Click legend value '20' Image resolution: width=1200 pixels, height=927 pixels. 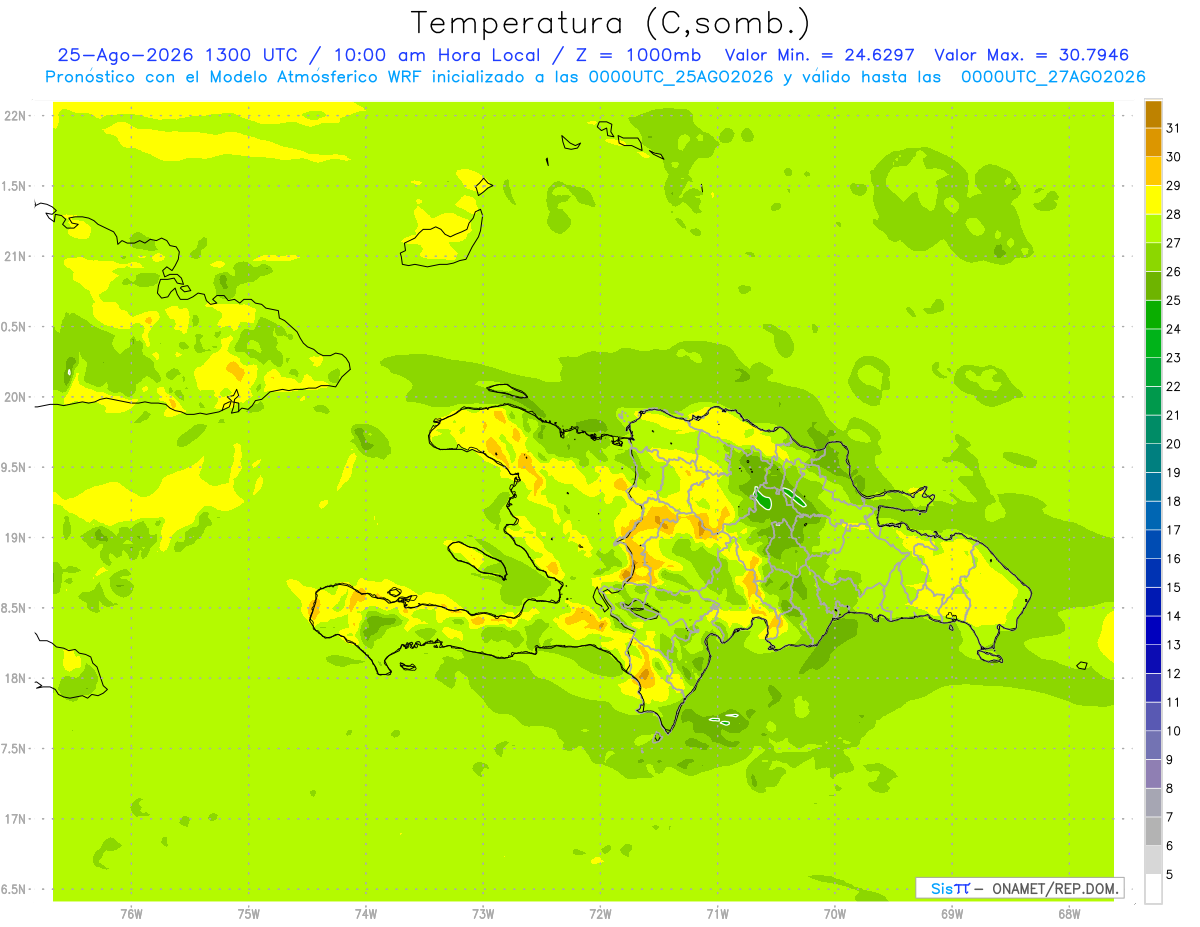point(1174,444)
